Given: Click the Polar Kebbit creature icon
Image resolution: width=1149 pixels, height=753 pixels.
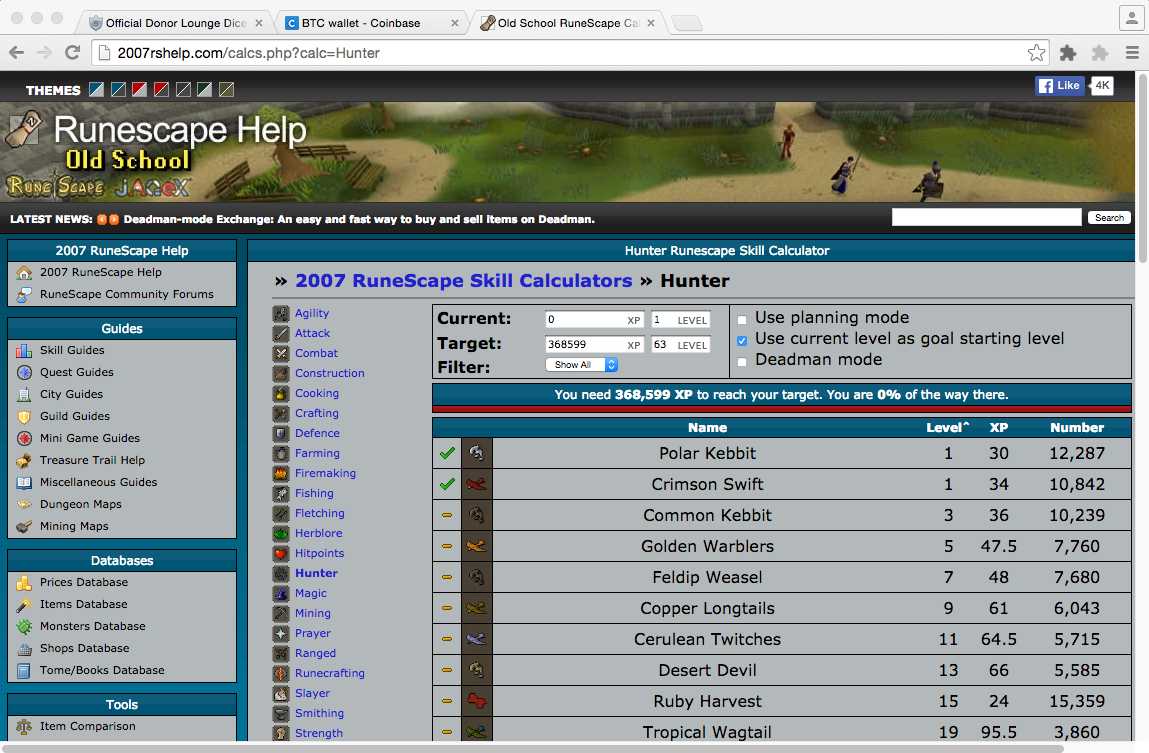Looking at the screenshot, I should (x=476, y=453).
